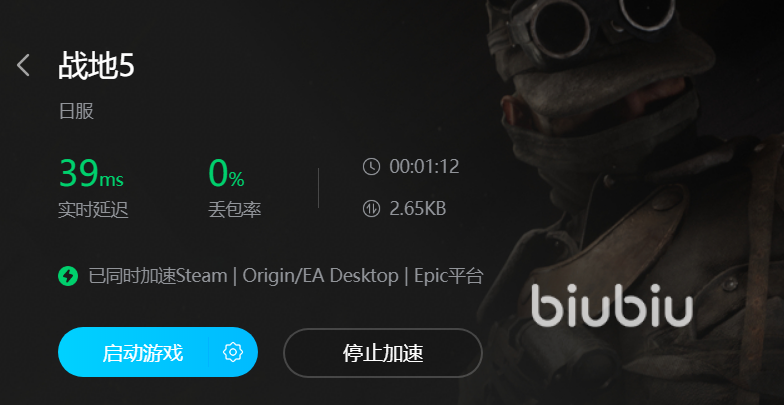Open launch settings gear beside 启动游戏
This screenshot has height=405, width=784.
232,352
